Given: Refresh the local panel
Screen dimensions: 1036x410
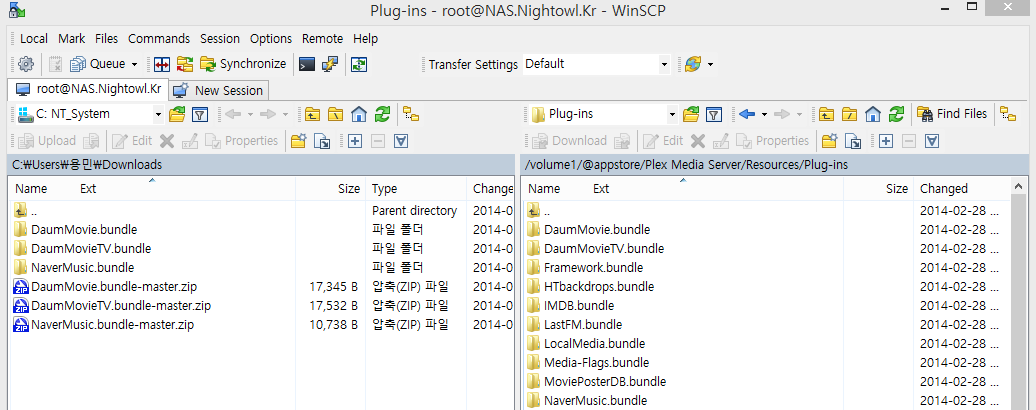Looking at the screenshot, I should [x=382, y=114].
